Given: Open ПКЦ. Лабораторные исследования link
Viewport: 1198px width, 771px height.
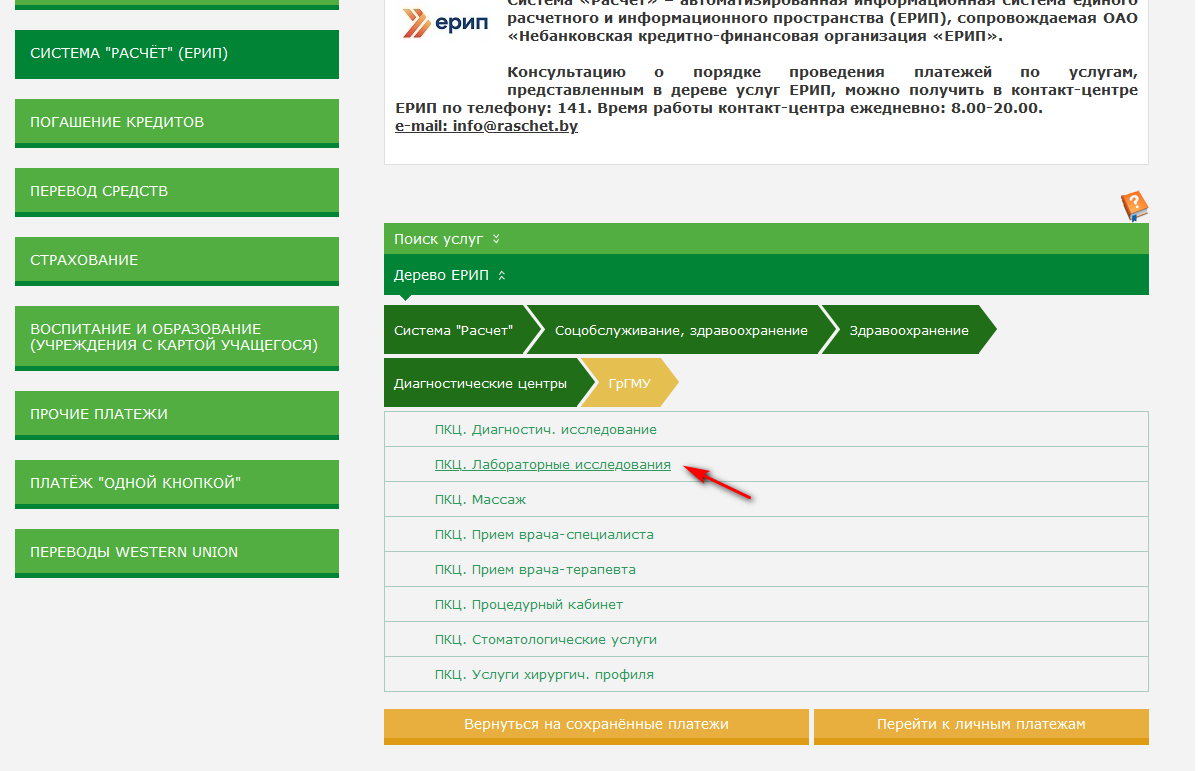Looking at the screenshot, I should pyautogui.click(x=552, y=465).
